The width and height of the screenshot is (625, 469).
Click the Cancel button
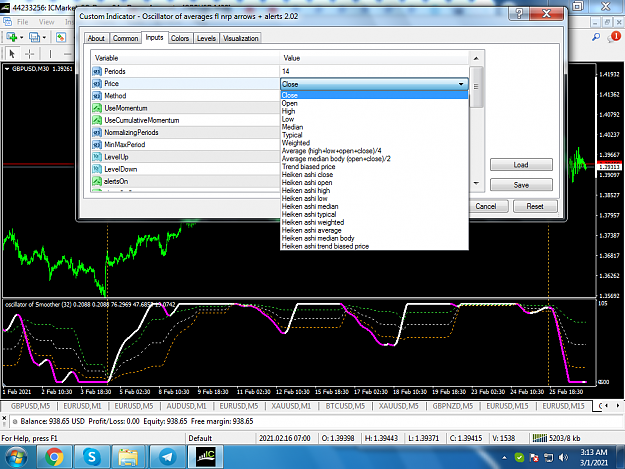485,206
